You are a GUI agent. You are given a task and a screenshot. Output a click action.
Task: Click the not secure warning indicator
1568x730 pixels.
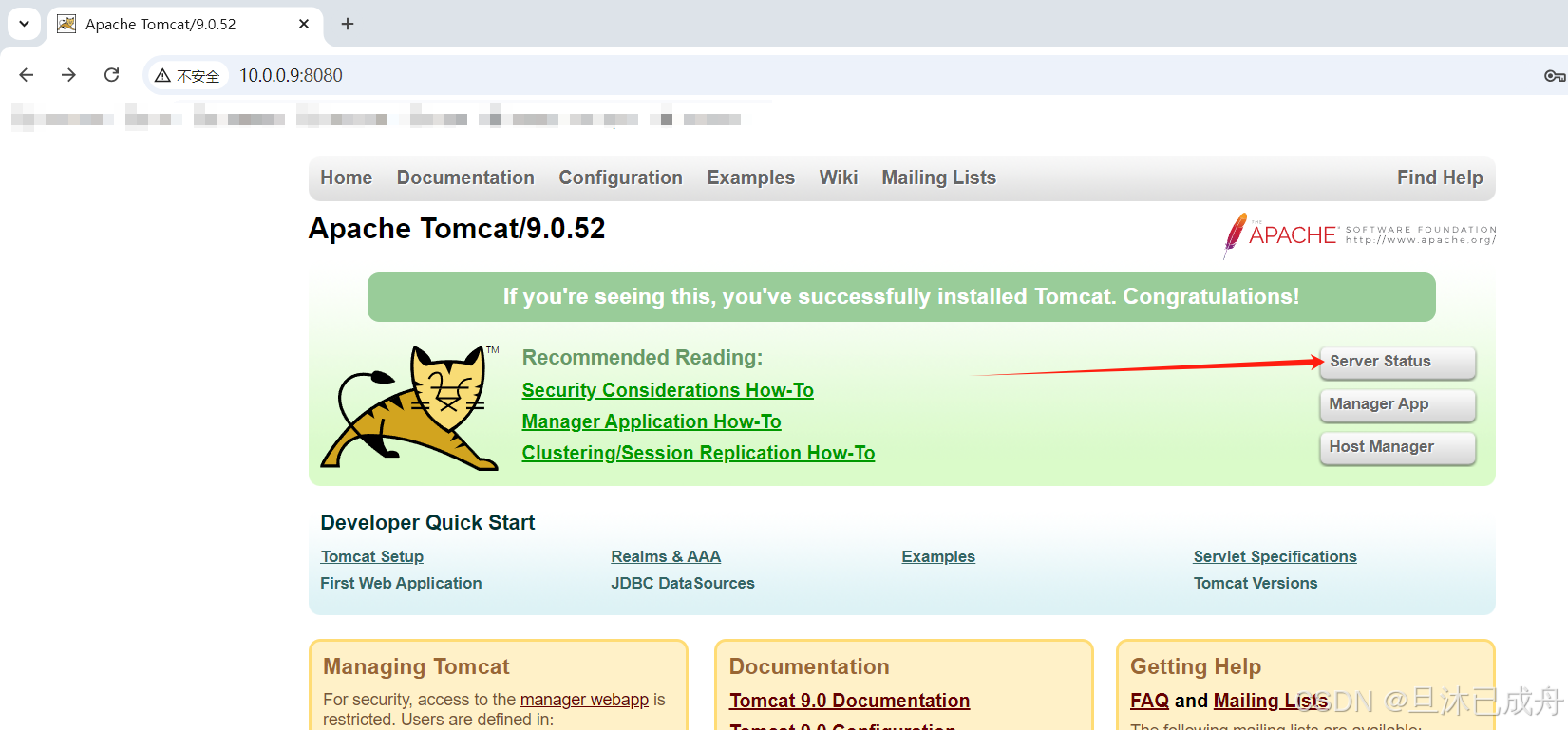pos(188,76)
